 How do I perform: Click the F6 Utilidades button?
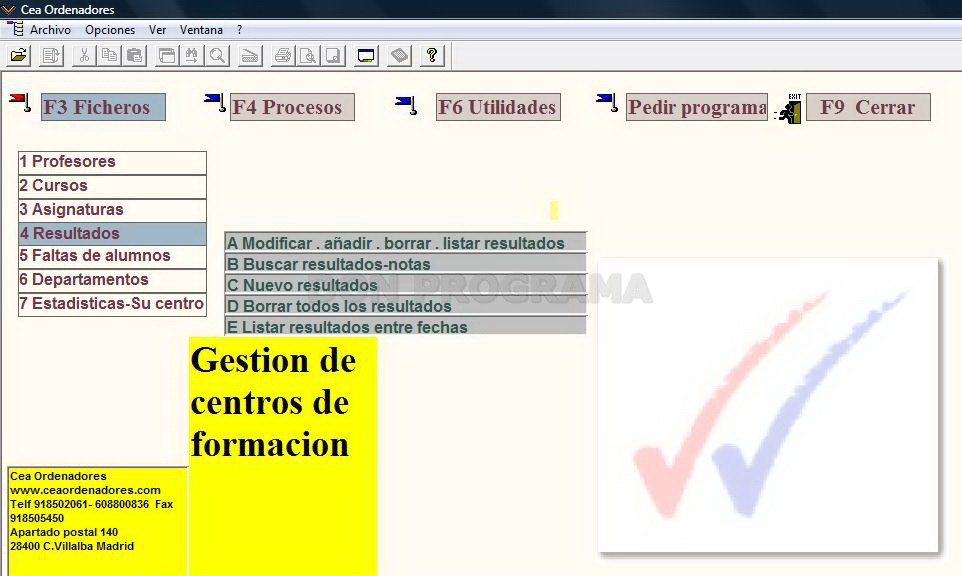point(498,107)
